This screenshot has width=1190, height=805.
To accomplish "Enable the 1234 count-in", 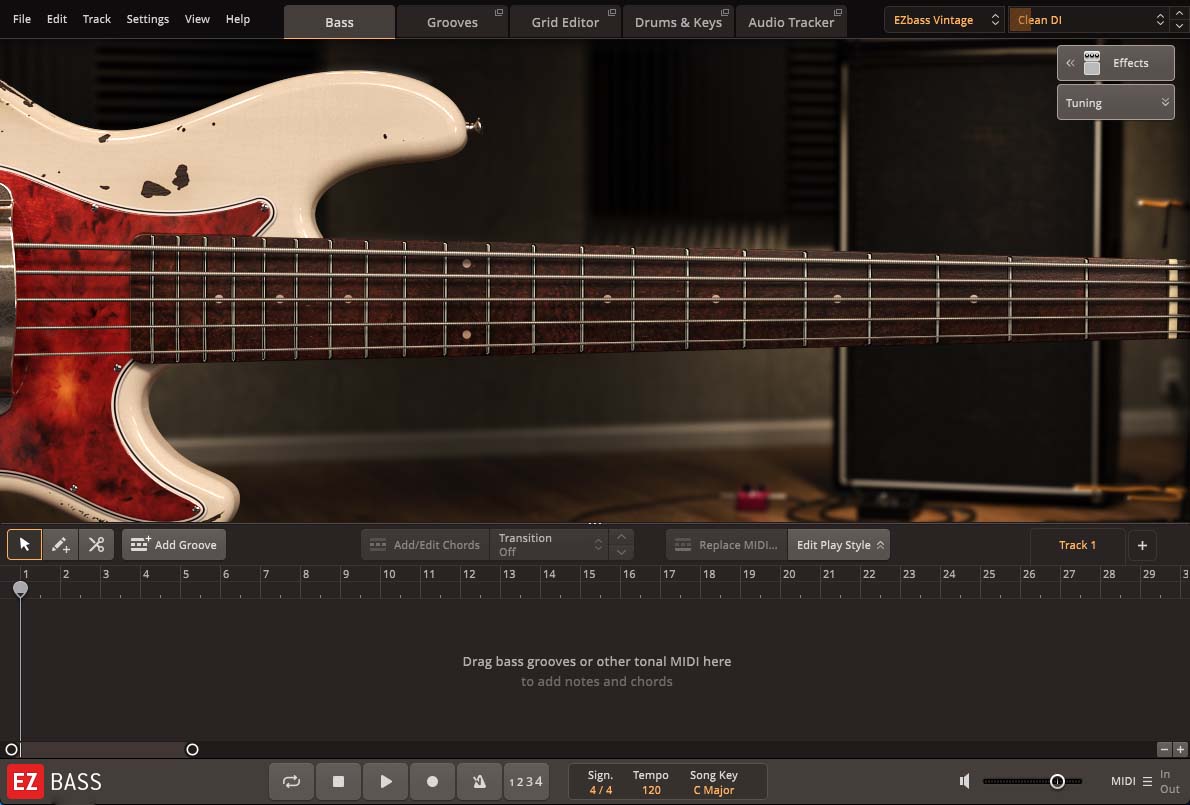I will pyautogui.click(x=526, y=781).
